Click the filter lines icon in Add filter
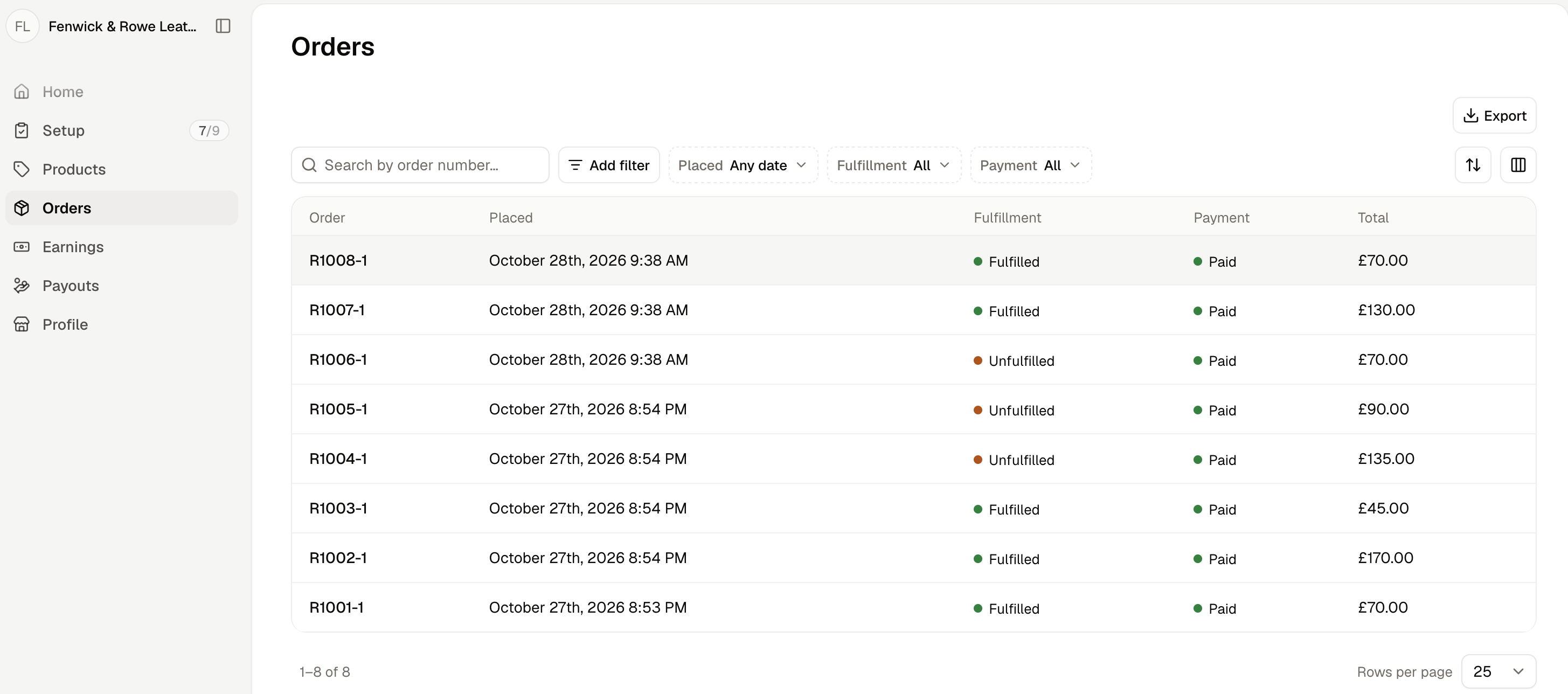This screenshot has height=694, width=1568. coord(575,165)
